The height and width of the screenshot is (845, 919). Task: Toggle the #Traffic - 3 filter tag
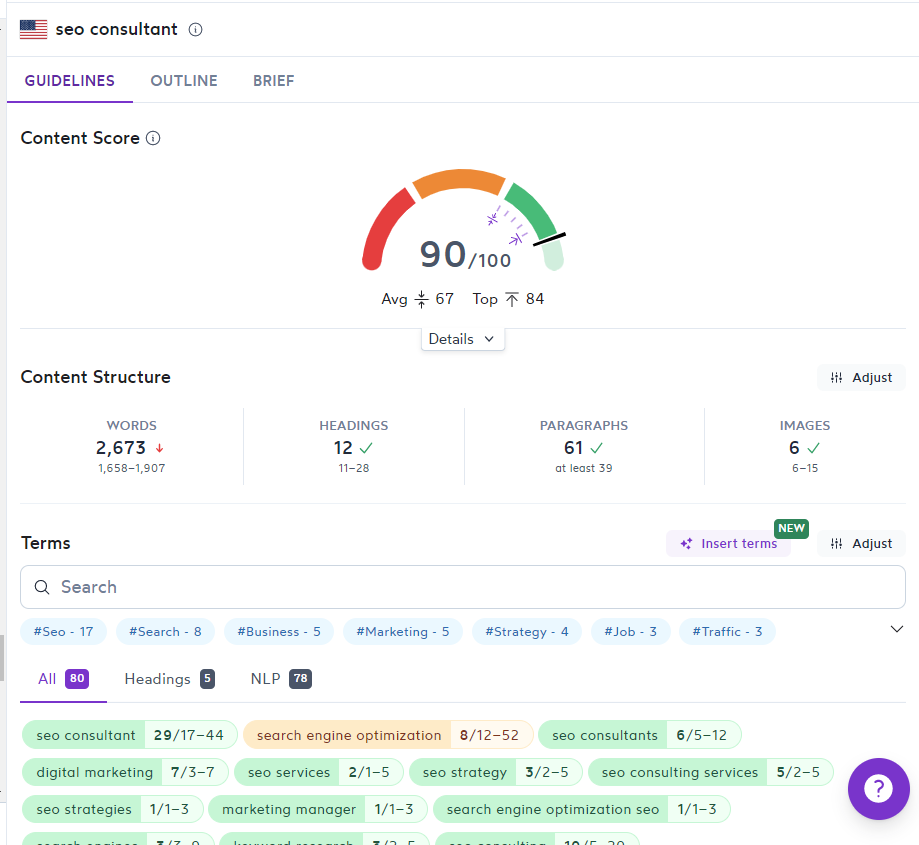[727, 632]
